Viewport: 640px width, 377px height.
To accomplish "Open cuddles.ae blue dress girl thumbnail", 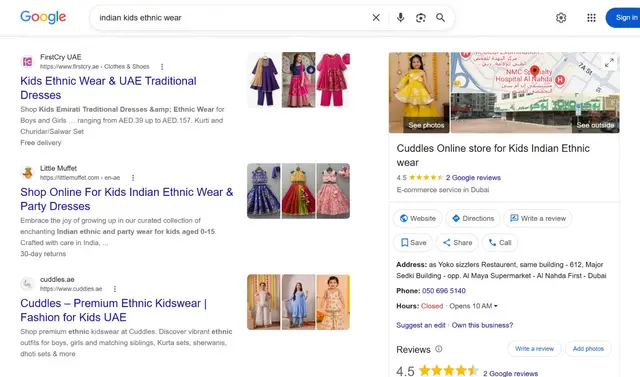I will pyautogui.click(x=299, y=302).
